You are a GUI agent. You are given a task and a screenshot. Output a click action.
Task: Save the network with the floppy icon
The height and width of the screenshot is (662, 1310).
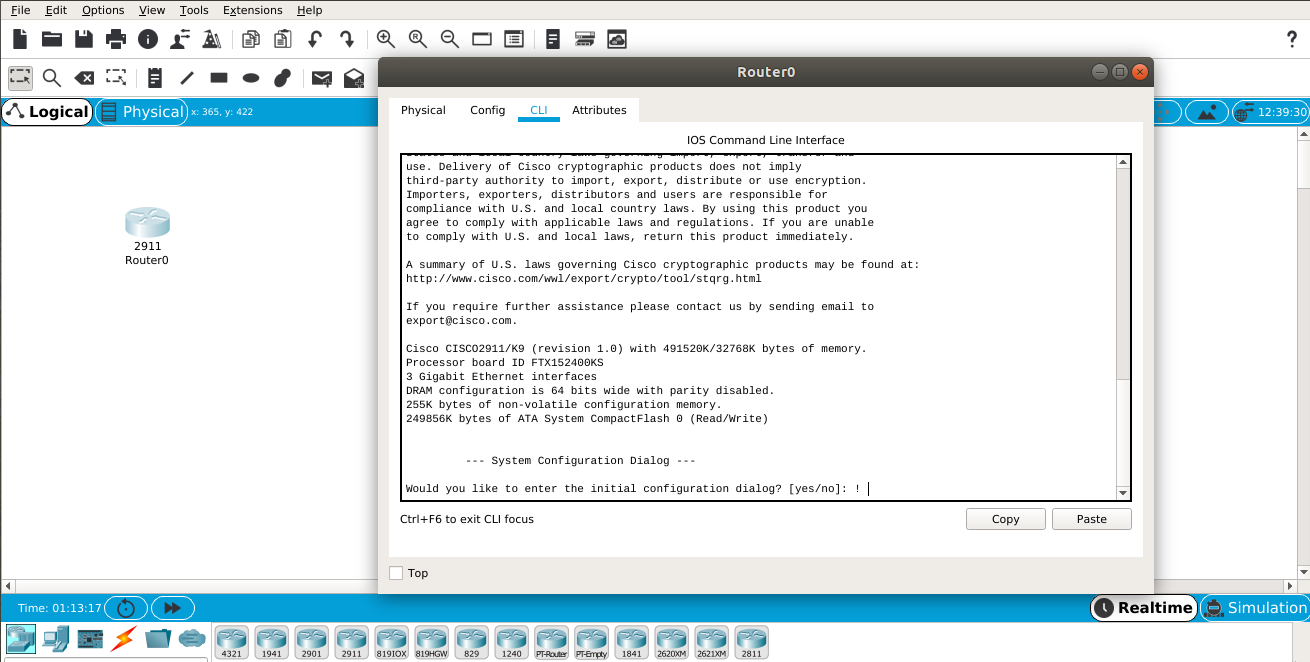(x=84, y=39)
